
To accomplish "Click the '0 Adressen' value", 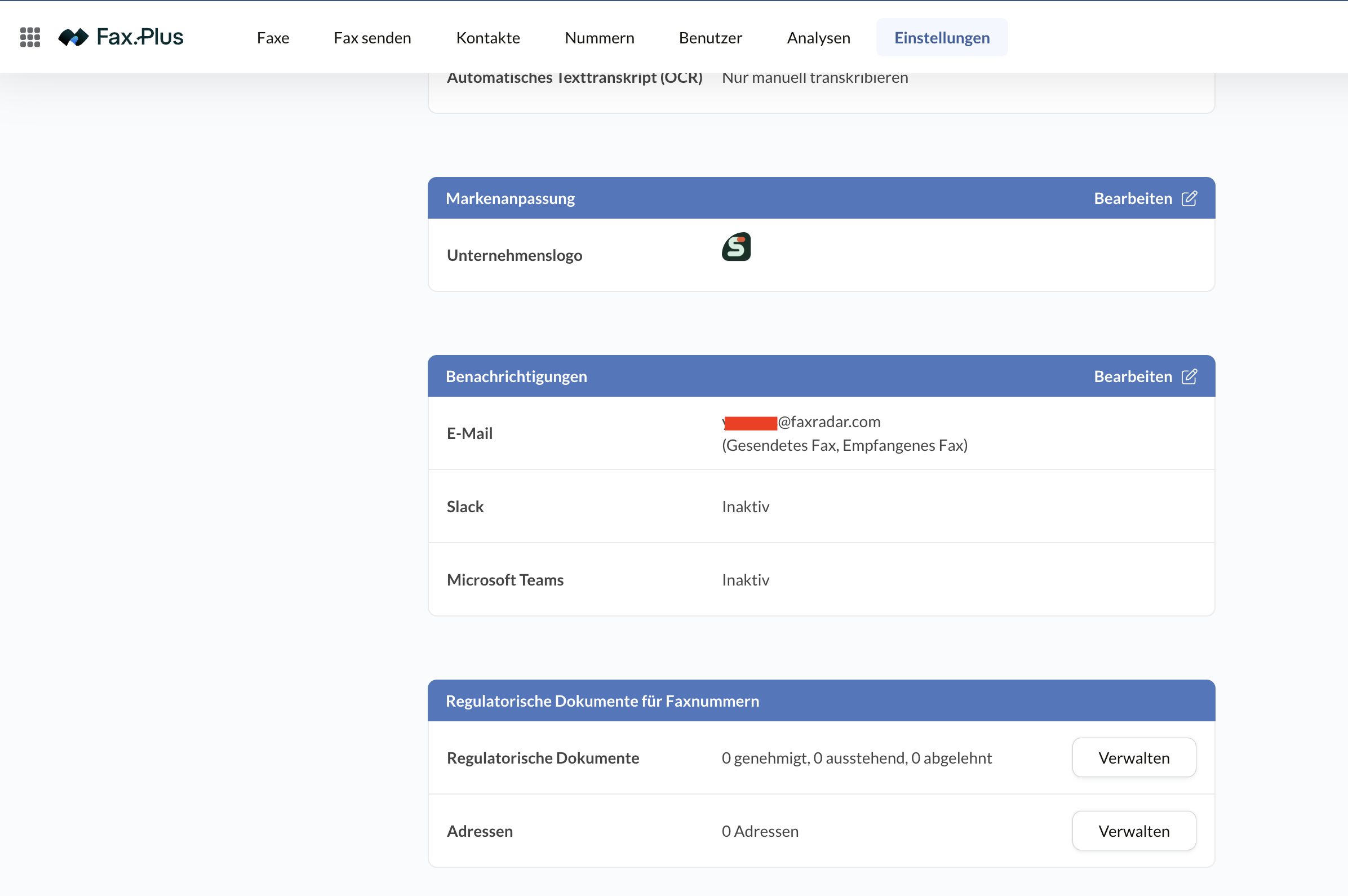I will 760,831.
